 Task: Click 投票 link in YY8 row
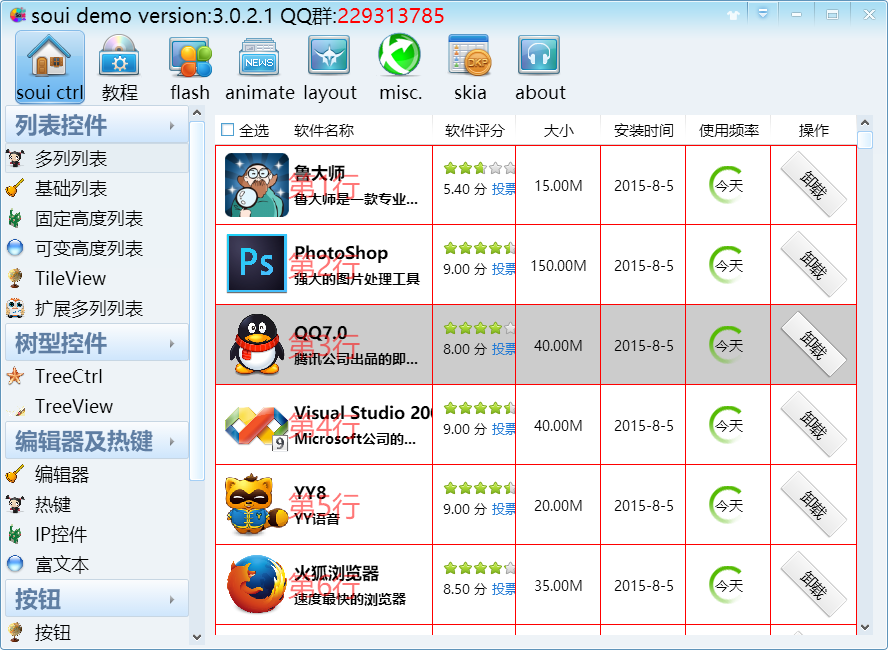pyautogui.click(x=503, y=509)
